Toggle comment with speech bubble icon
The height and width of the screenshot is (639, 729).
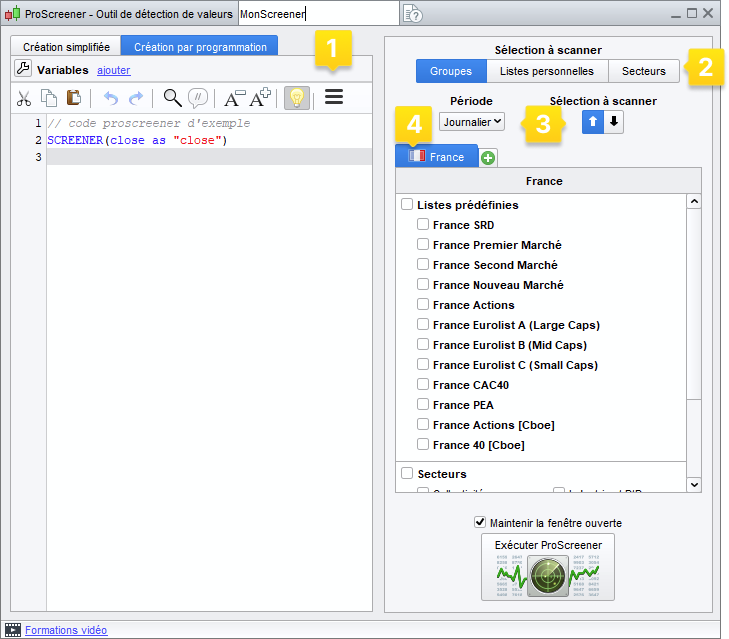198,98
